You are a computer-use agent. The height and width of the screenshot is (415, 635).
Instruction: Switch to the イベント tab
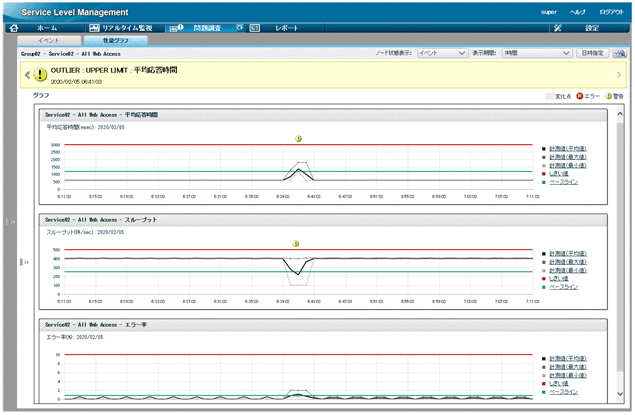[x=52, y=40]
